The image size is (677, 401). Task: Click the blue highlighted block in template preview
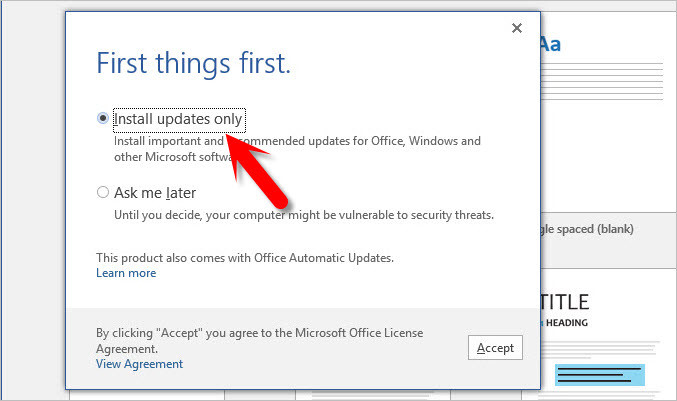pos(601,376)
